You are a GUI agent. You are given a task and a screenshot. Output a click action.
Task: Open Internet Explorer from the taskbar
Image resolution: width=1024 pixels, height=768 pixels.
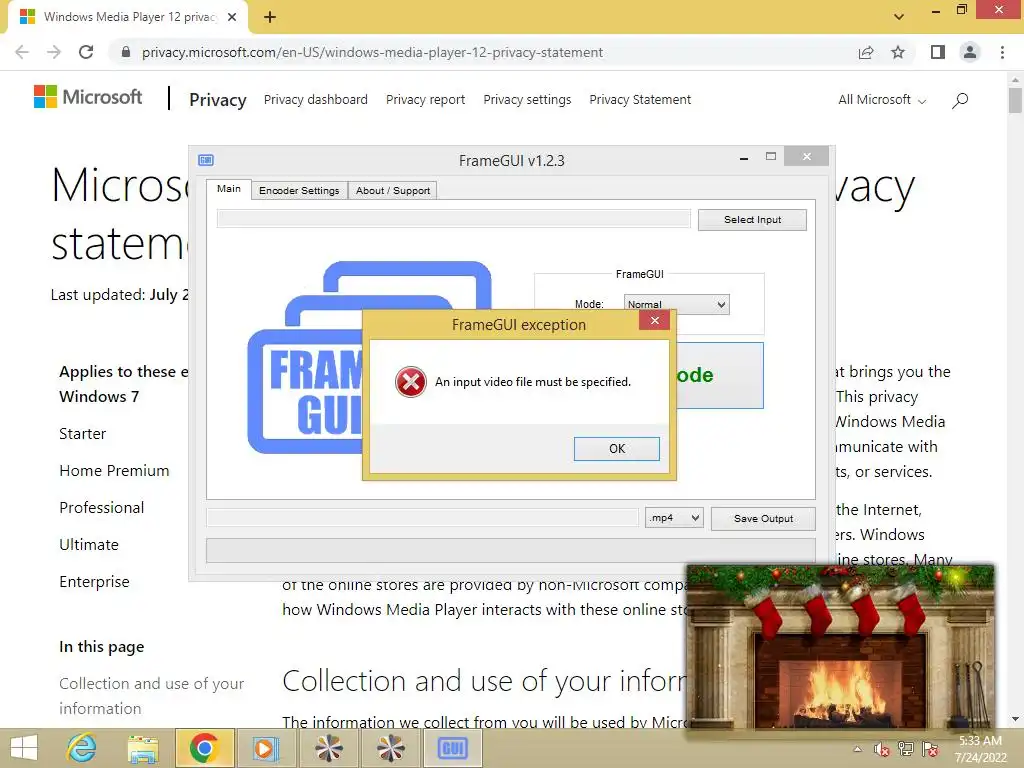pos(82,748)
